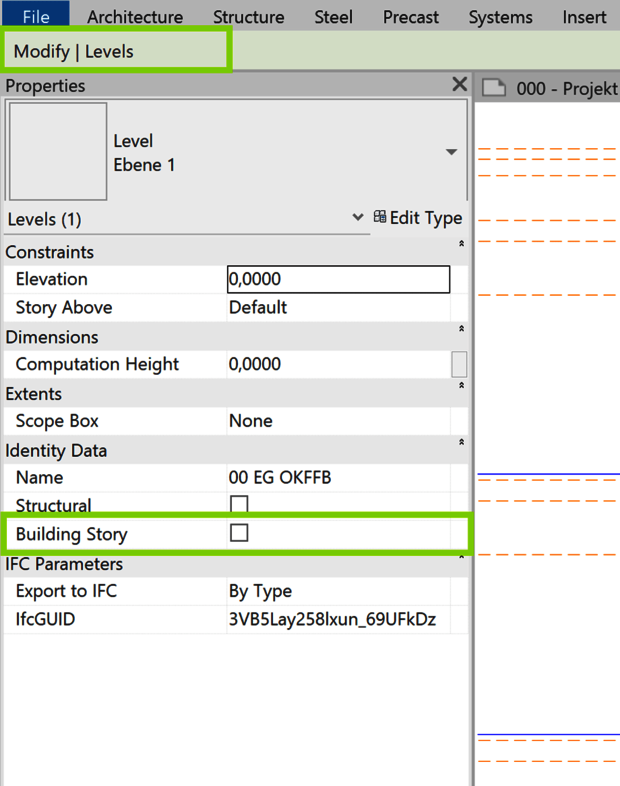The image size is (620, 786).
Task: Toggle the Structural checkbox
Action: pos(239,504)
